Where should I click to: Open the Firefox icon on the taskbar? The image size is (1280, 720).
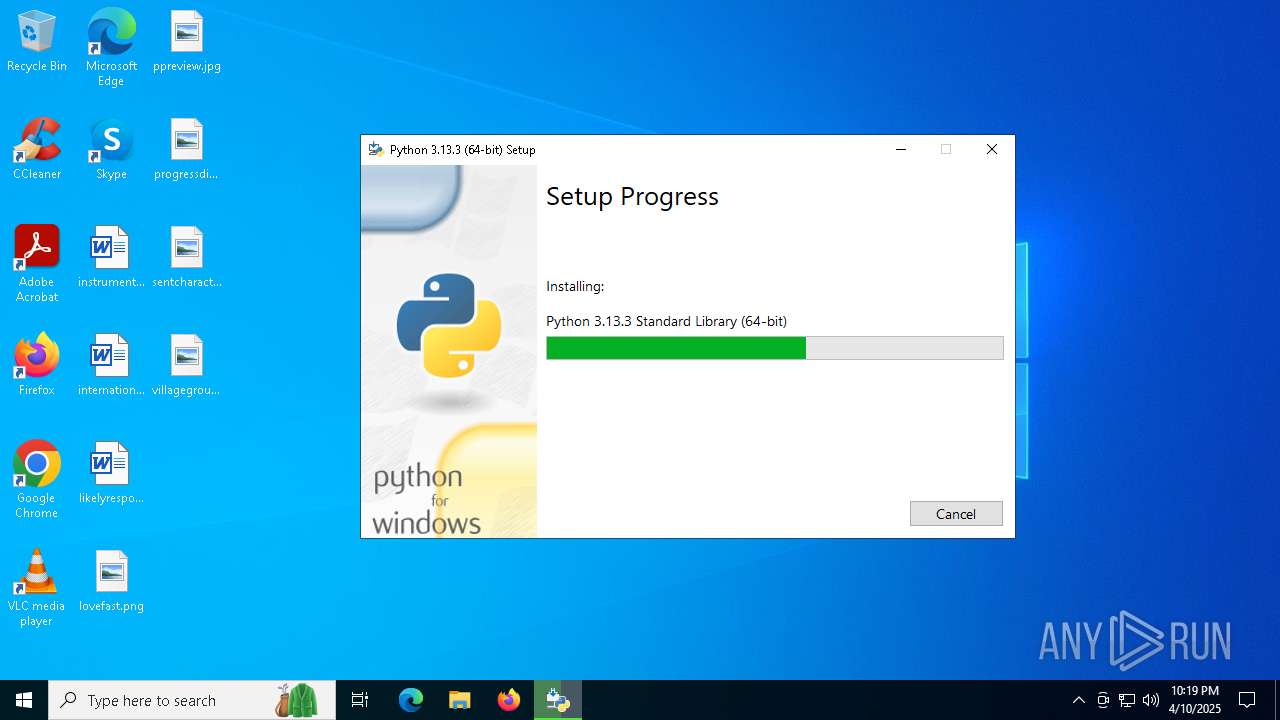pyautogui.click(x=509, y=700)
